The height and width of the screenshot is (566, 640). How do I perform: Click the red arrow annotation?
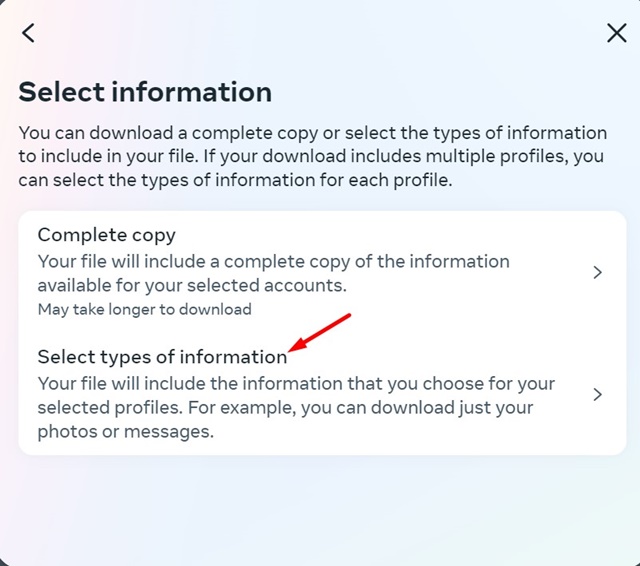click(x=319, y=333)
